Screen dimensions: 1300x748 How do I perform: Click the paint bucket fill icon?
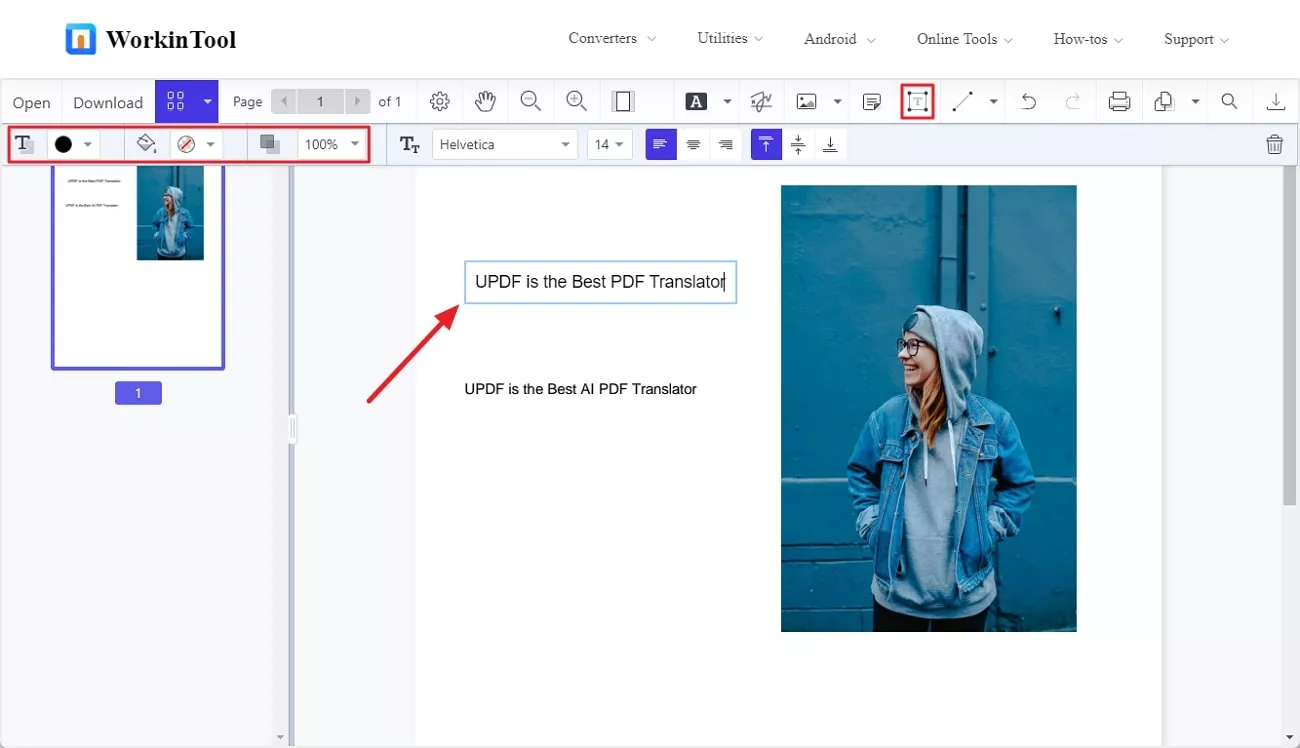(147, 144)
